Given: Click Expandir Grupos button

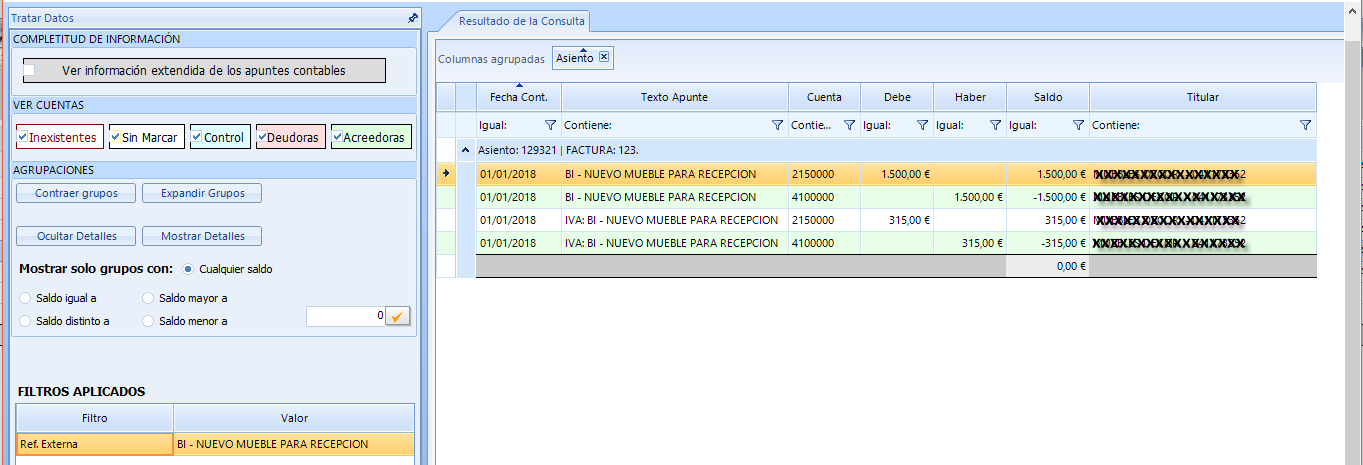Looking at the screenshot, I should pos(202,193).
